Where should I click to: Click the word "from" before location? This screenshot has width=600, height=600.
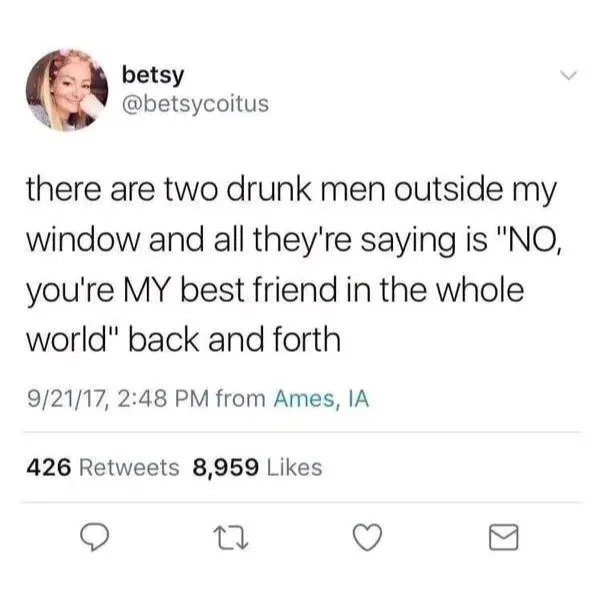[241, 399]
